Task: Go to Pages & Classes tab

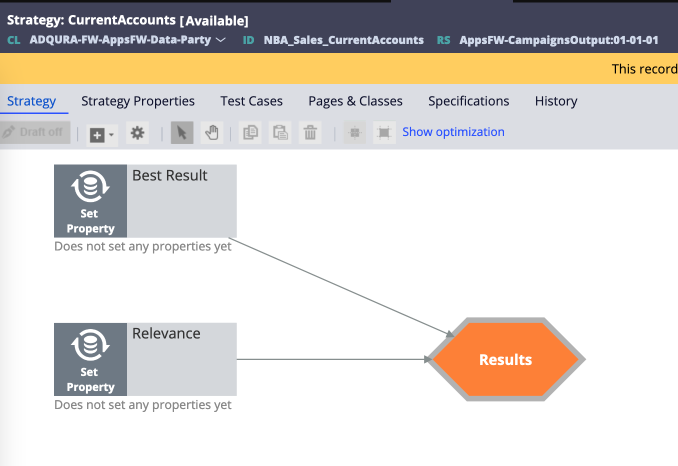Action: [x=355, y=101]
